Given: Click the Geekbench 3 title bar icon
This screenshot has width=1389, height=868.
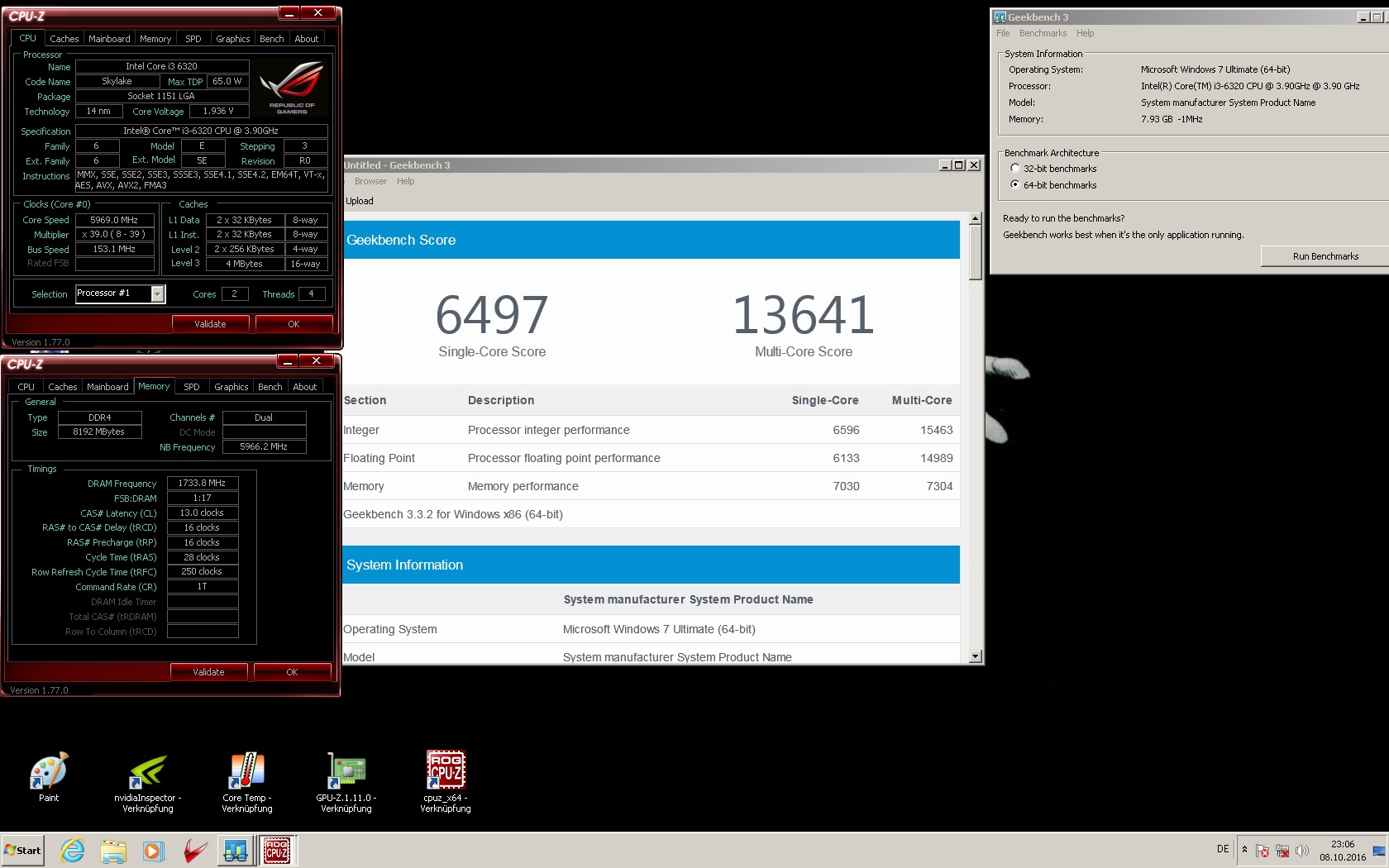Looking at the screenshot, I should click(x=1000, y=17).
